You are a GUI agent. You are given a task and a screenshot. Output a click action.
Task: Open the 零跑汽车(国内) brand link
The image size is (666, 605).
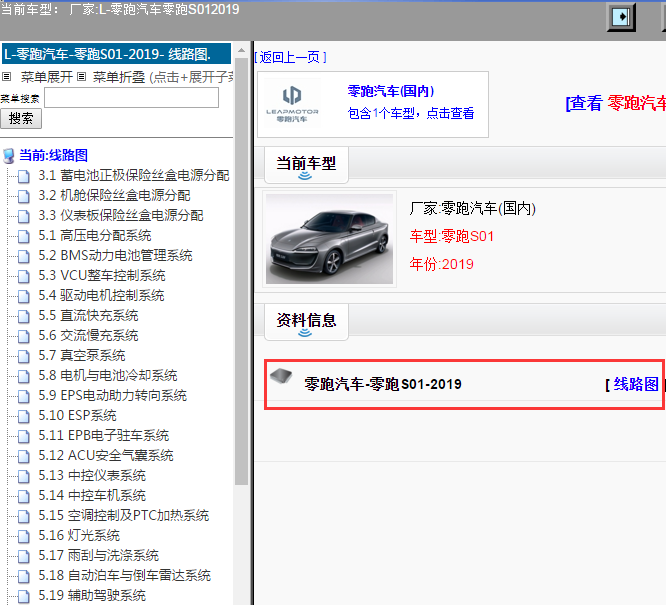390,91
